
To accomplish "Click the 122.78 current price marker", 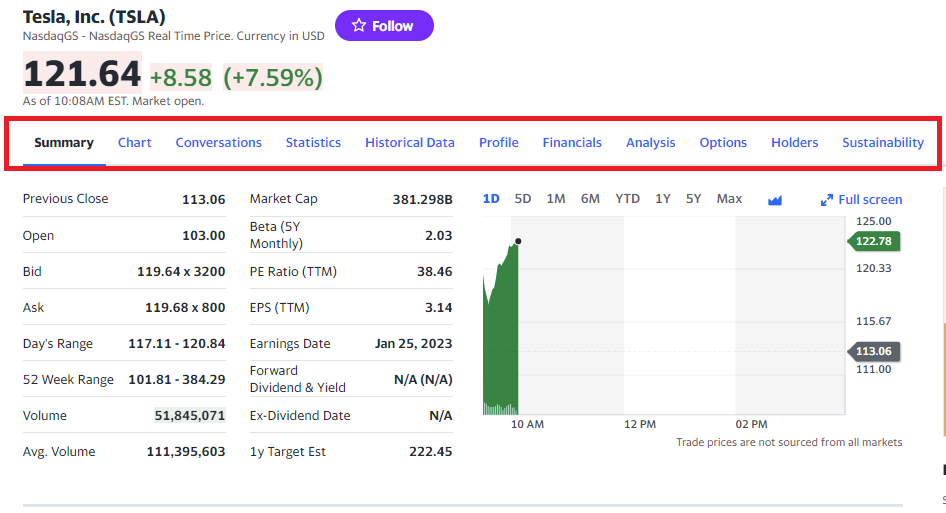I will [874, 241].
